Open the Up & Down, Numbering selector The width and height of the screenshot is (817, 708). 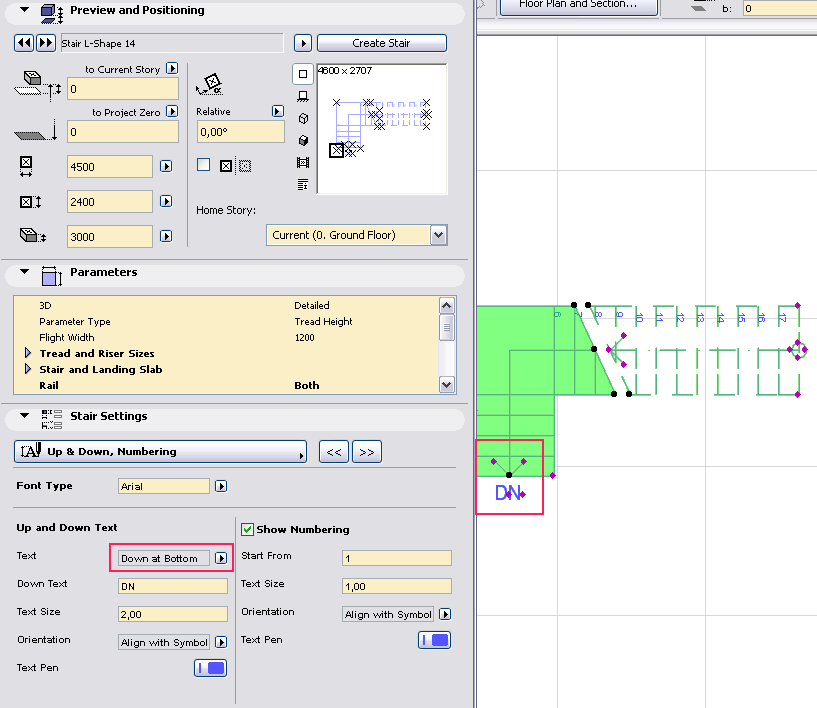160,451
